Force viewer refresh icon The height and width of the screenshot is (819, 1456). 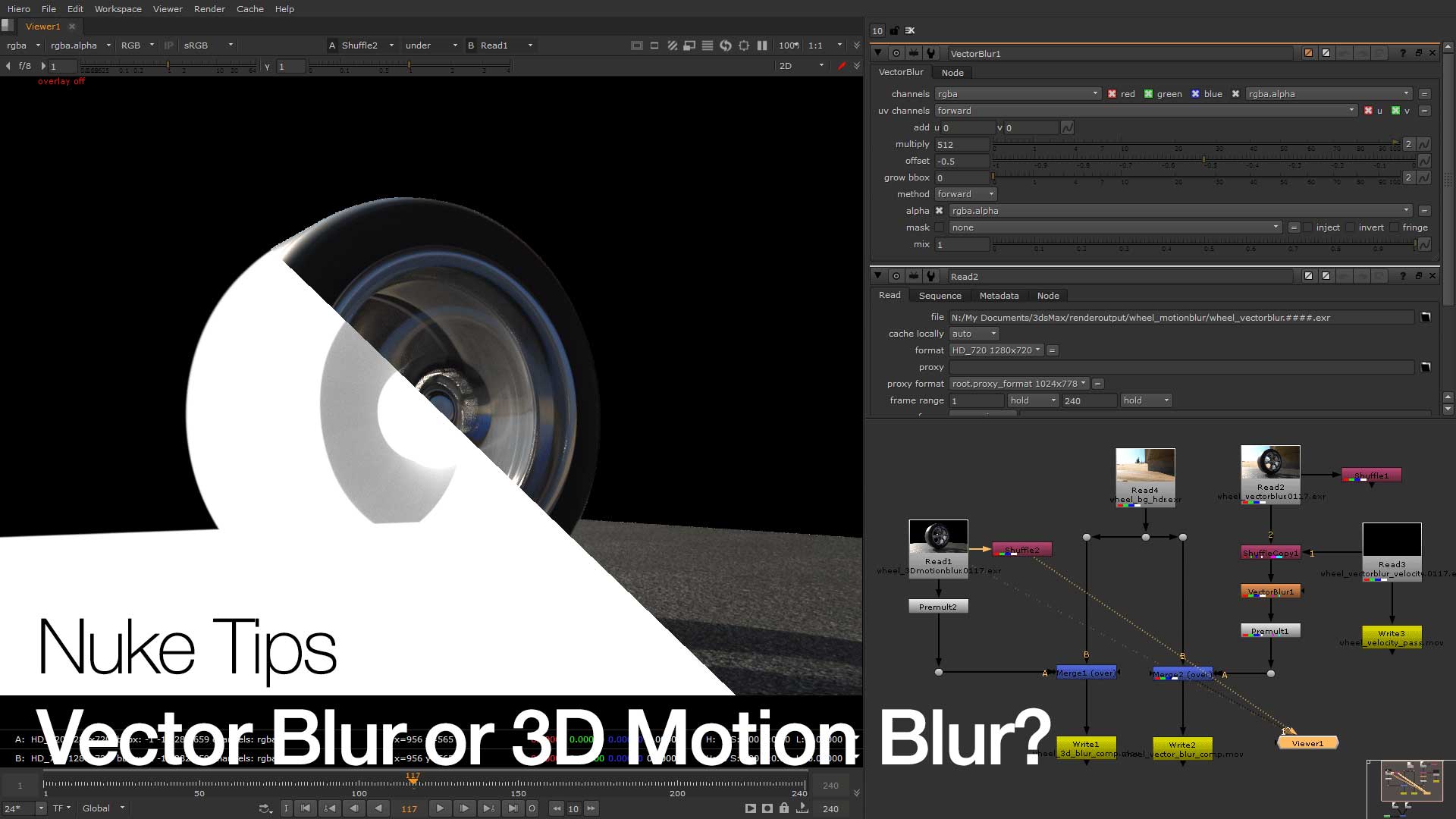pyautogui.click(x=726, y=45)
